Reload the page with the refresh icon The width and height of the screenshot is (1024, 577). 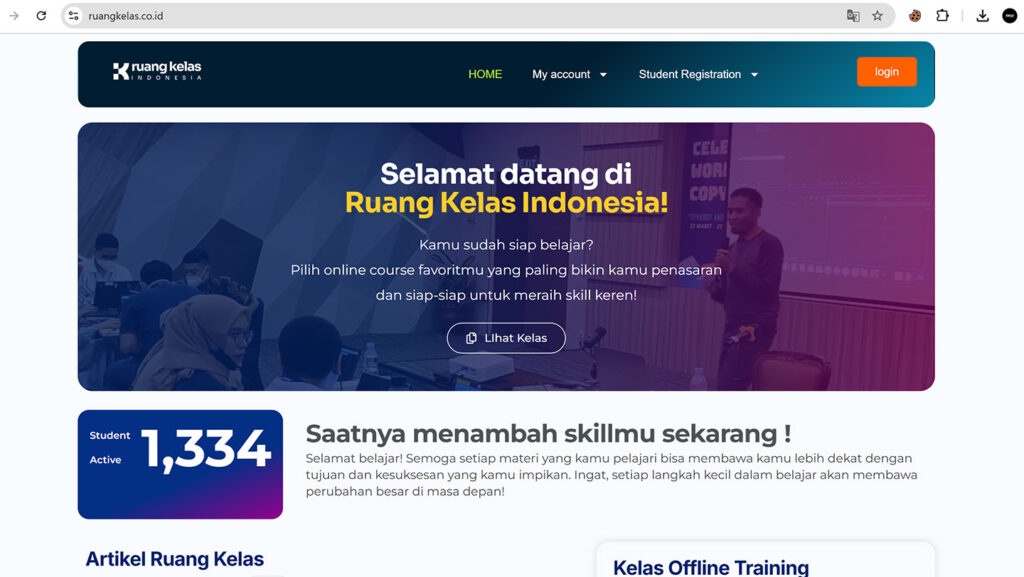click(x=41, y=16)
